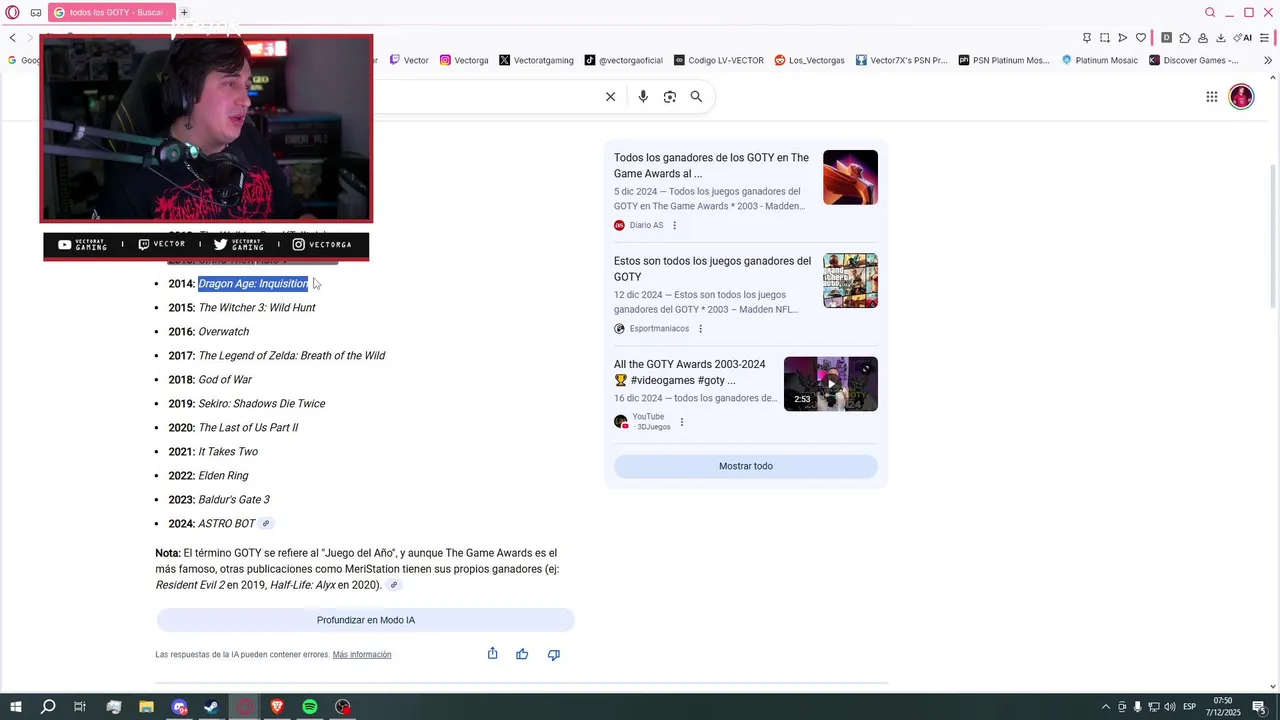1280x720 pixels.
Task: Open the Windows Start menu
Action: pos(15,707)
